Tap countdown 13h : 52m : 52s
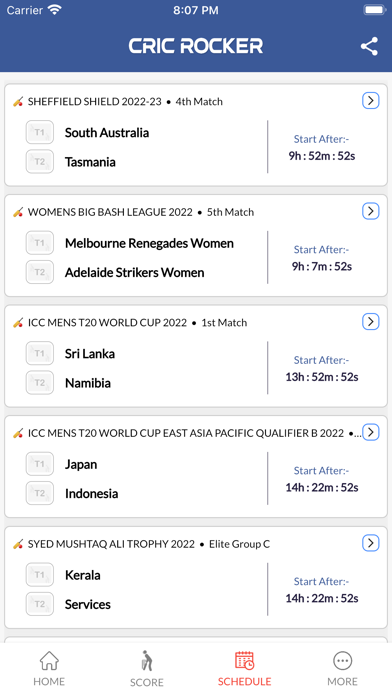 [x=322, y=377]
